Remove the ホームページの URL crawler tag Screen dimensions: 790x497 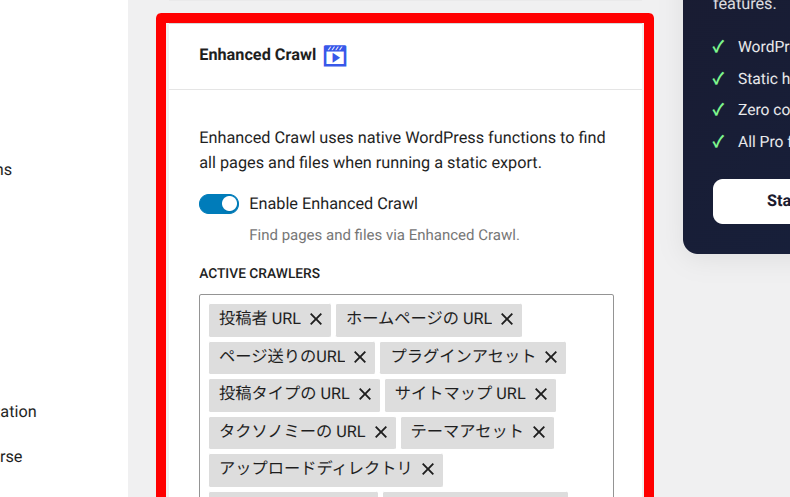point(507,319)
